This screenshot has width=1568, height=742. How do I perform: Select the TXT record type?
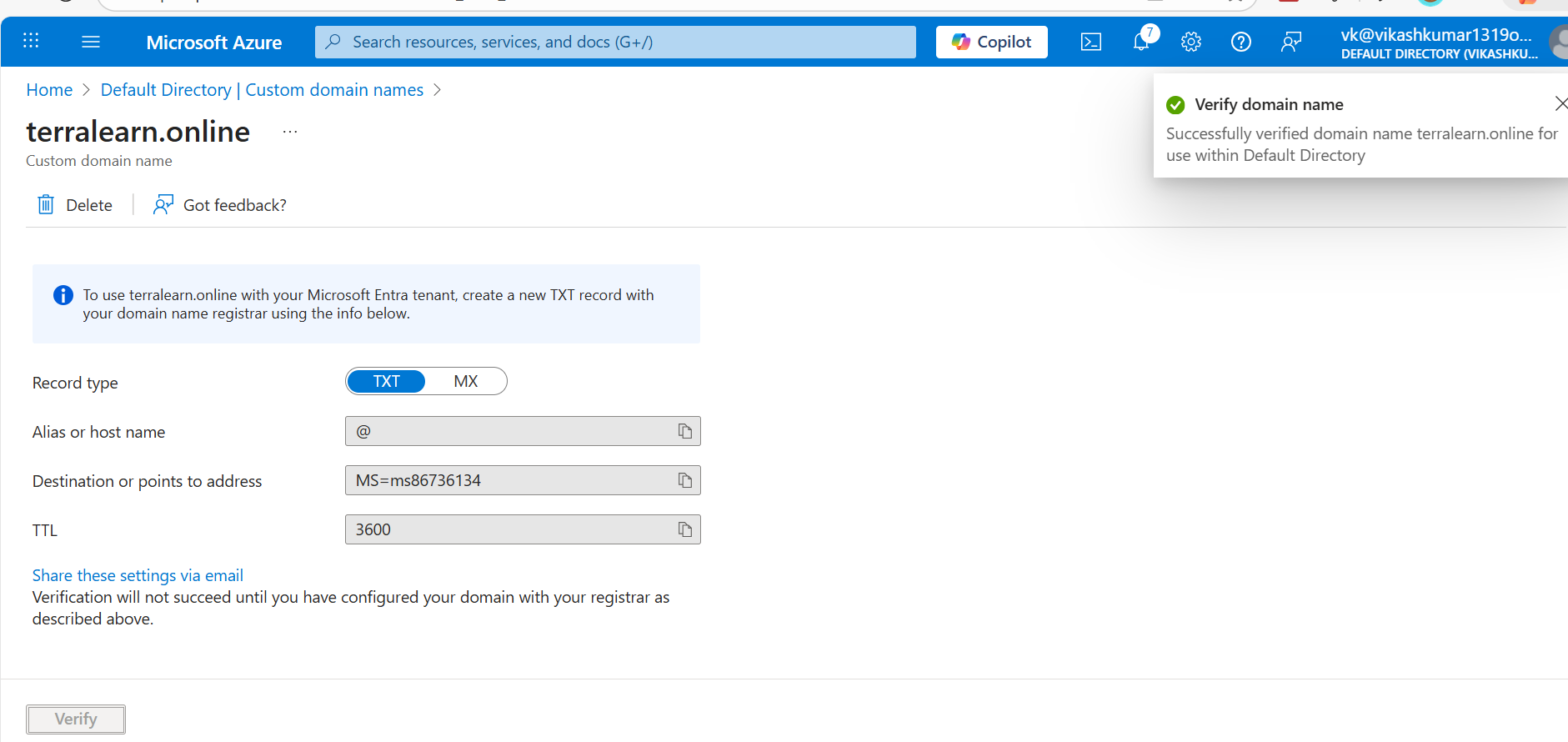click(x=387, y=381)
